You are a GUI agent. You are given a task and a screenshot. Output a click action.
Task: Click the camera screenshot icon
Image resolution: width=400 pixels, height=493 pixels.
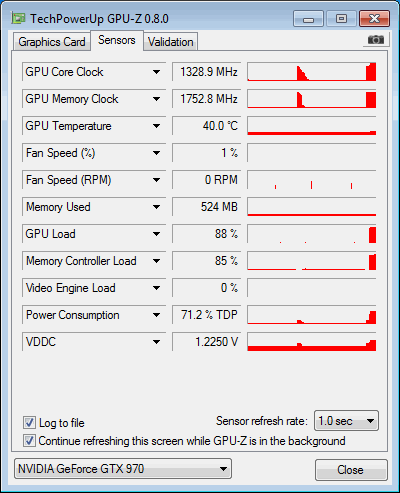(375, 40)
